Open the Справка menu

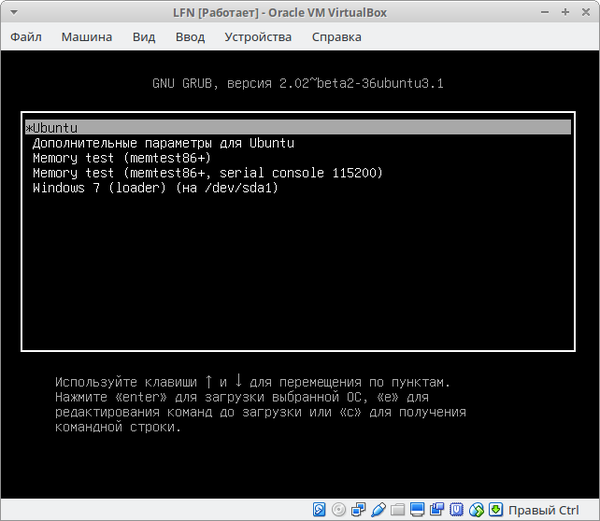(336, 37)
